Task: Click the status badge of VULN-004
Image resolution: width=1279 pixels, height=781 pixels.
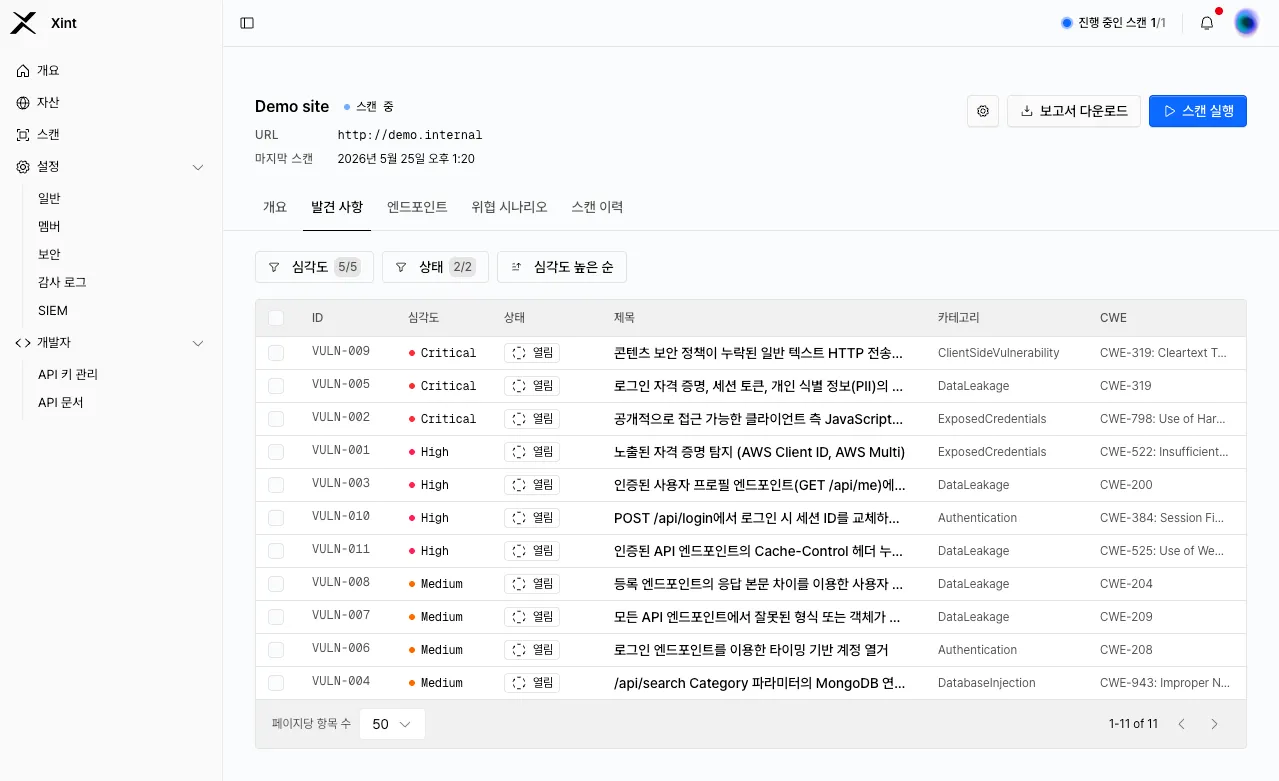Action: click(x=532, y=683)
